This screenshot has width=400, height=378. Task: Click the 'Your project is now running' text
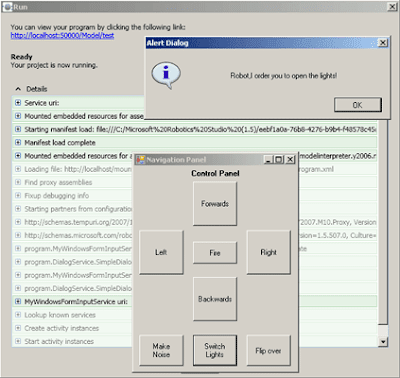(54, 65)
